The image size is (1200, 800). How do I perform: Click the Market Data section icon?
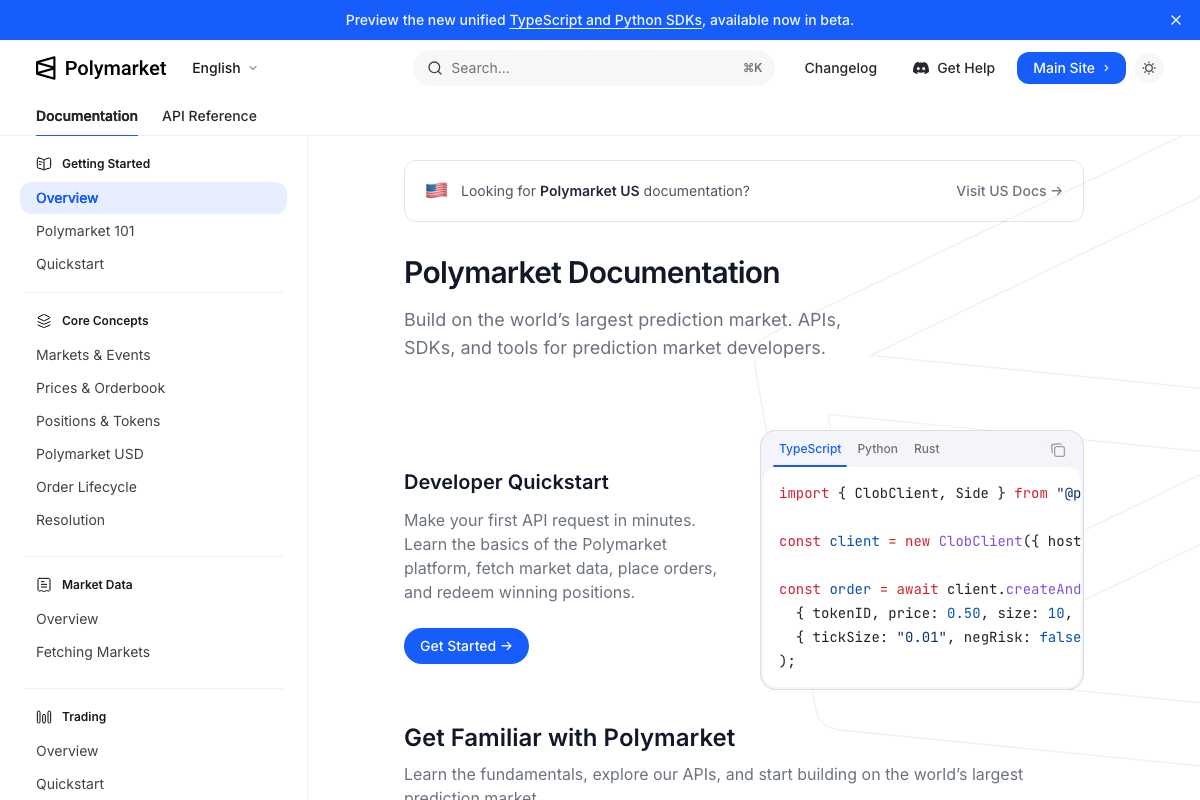(x=44, y=585)
